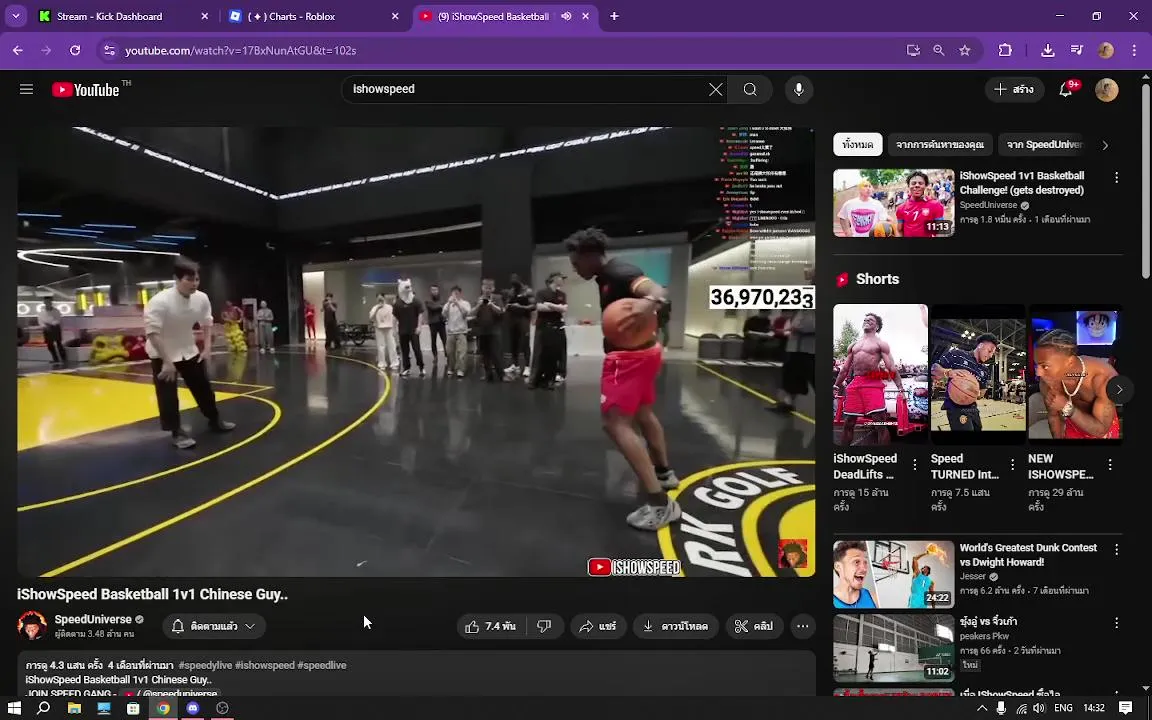Open Speed TURNED Int... short thumbnail

point(978,374)
